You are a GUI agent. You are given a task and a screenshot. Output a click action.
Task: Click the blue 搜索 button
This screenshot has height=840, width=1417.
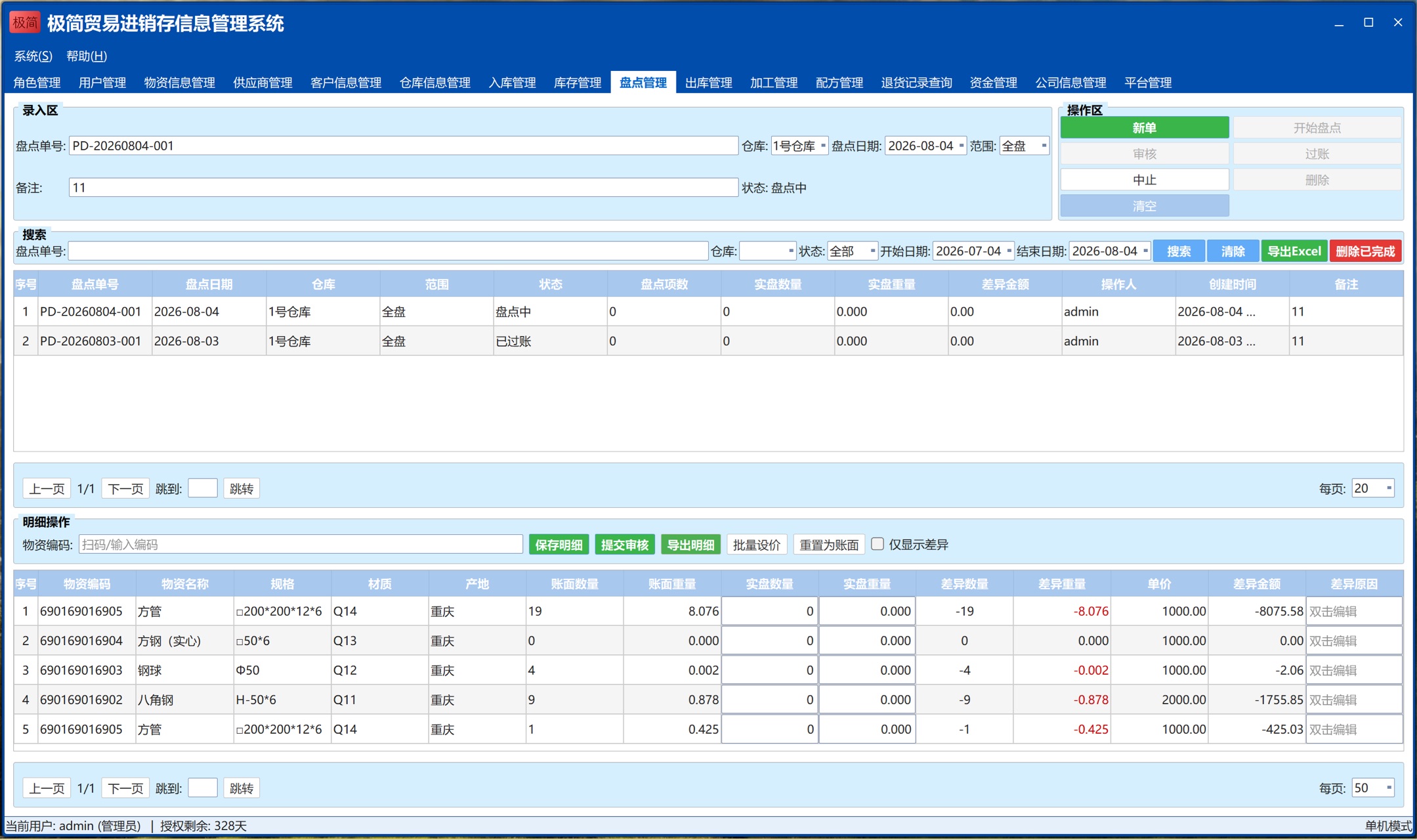tap(1179, 251)
